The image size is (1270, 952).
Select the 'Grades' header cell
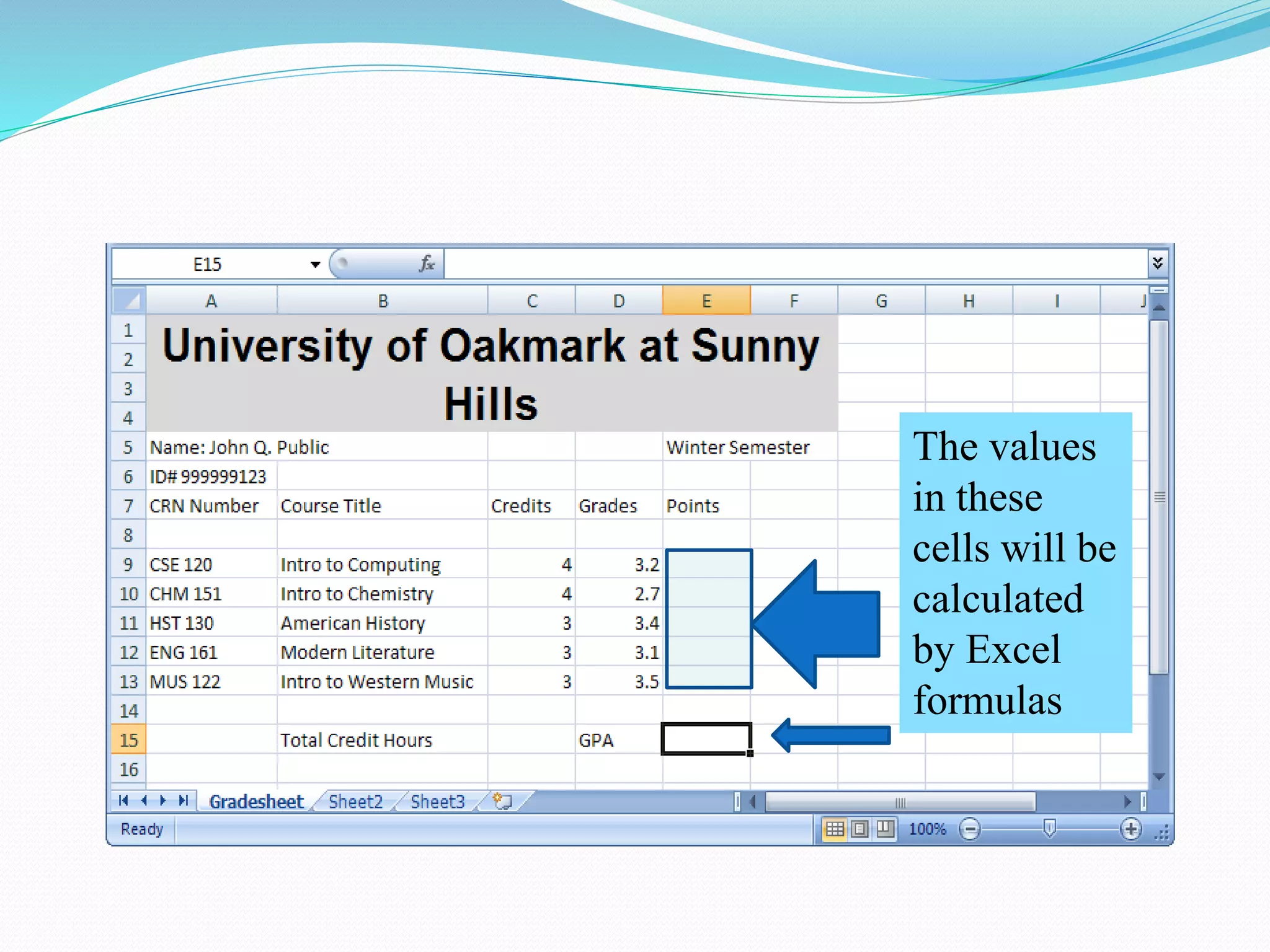(619, 506)
